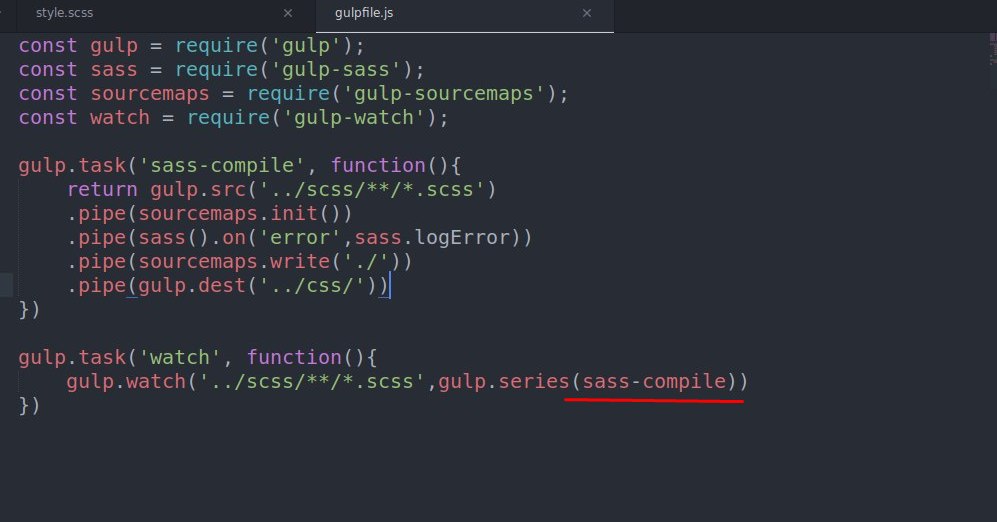
Task: Close the style.scss tab
Action: tap(288, 13)
